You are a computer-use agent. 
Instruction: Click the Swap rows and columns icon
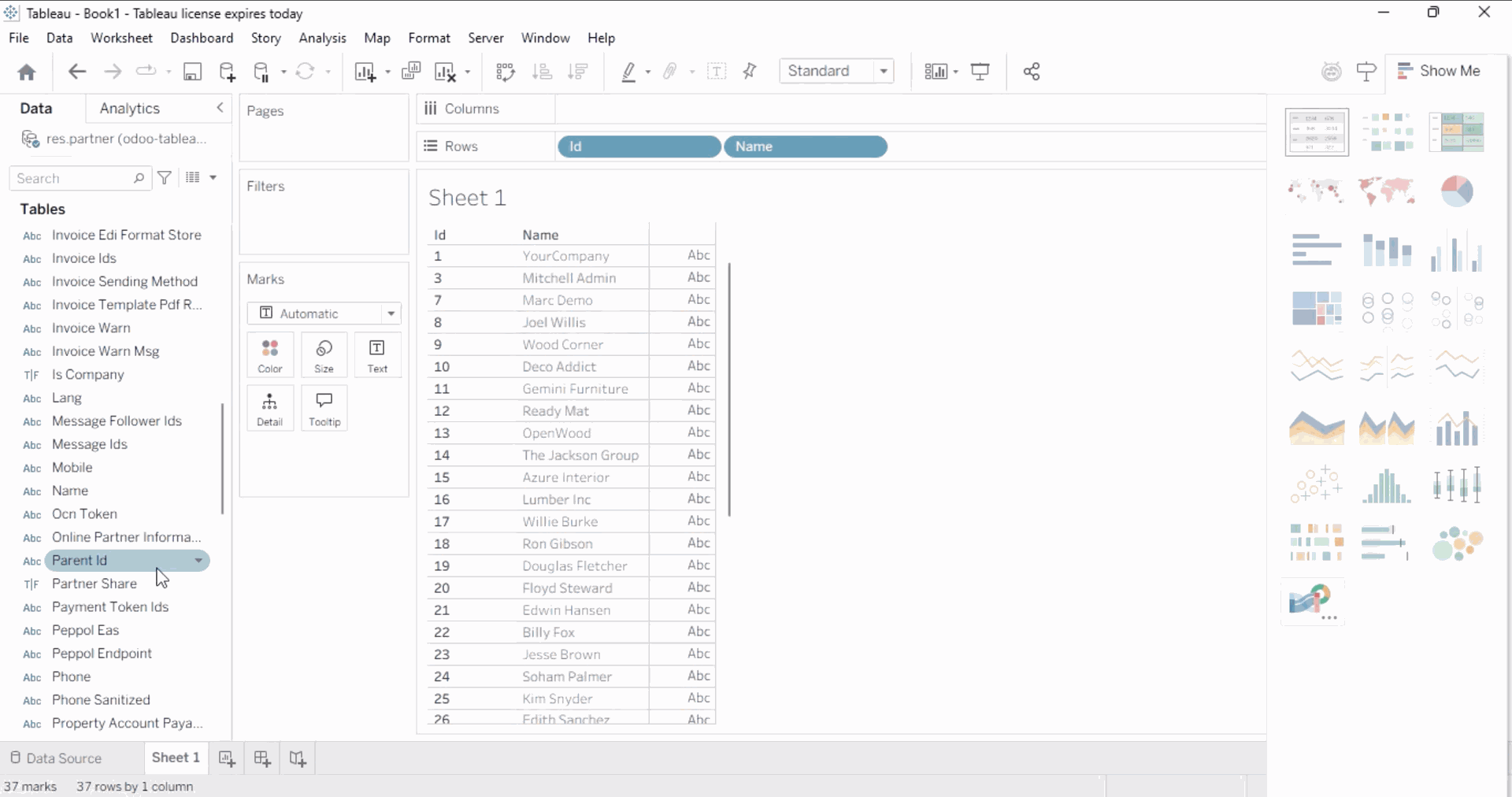coord(505,72)
